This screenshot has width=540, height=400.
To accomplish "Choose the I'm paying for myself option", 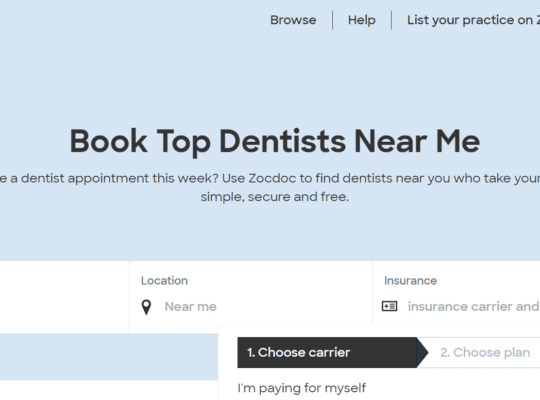I will [302, 388].
